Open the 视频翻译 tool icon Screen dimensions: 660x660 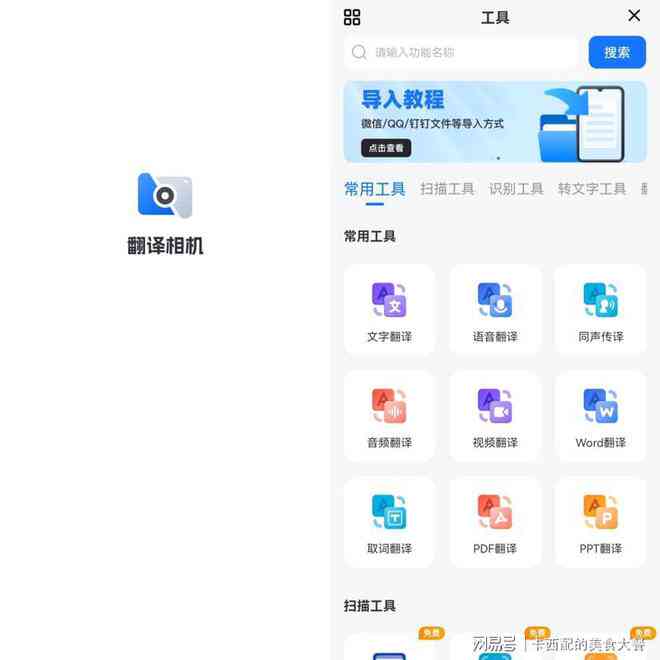[x=495, y=406]
